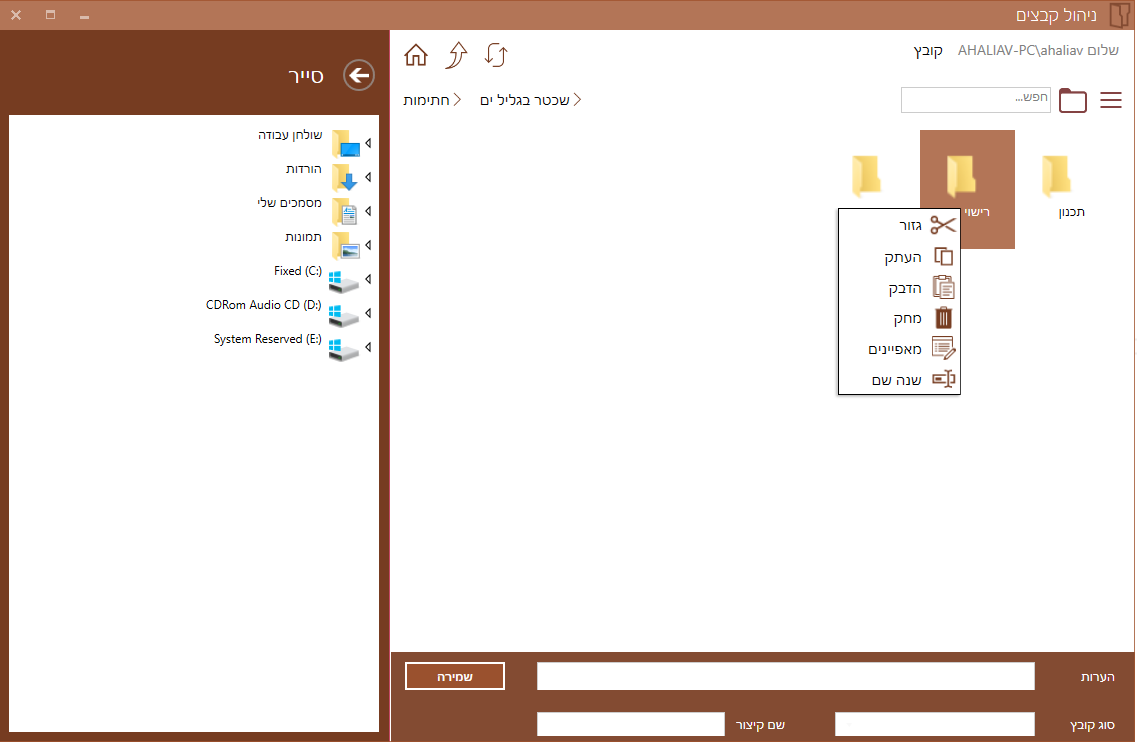Open the קובץ menu
This screenshot has height=743, width=1137.
[x=927, y=51]
